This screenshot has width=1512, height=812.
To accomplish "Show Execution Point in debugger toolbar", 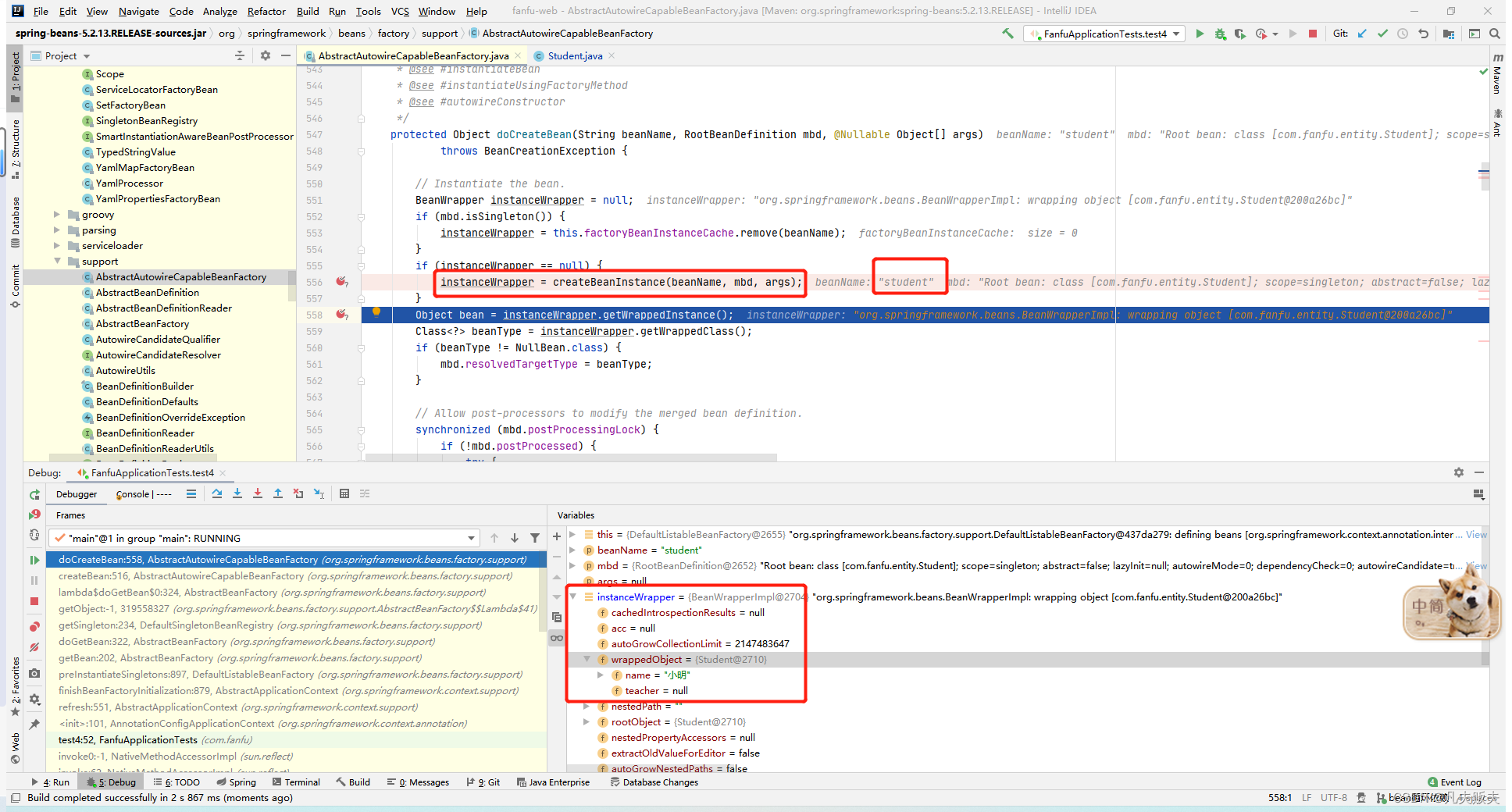I will click(191, 493).
